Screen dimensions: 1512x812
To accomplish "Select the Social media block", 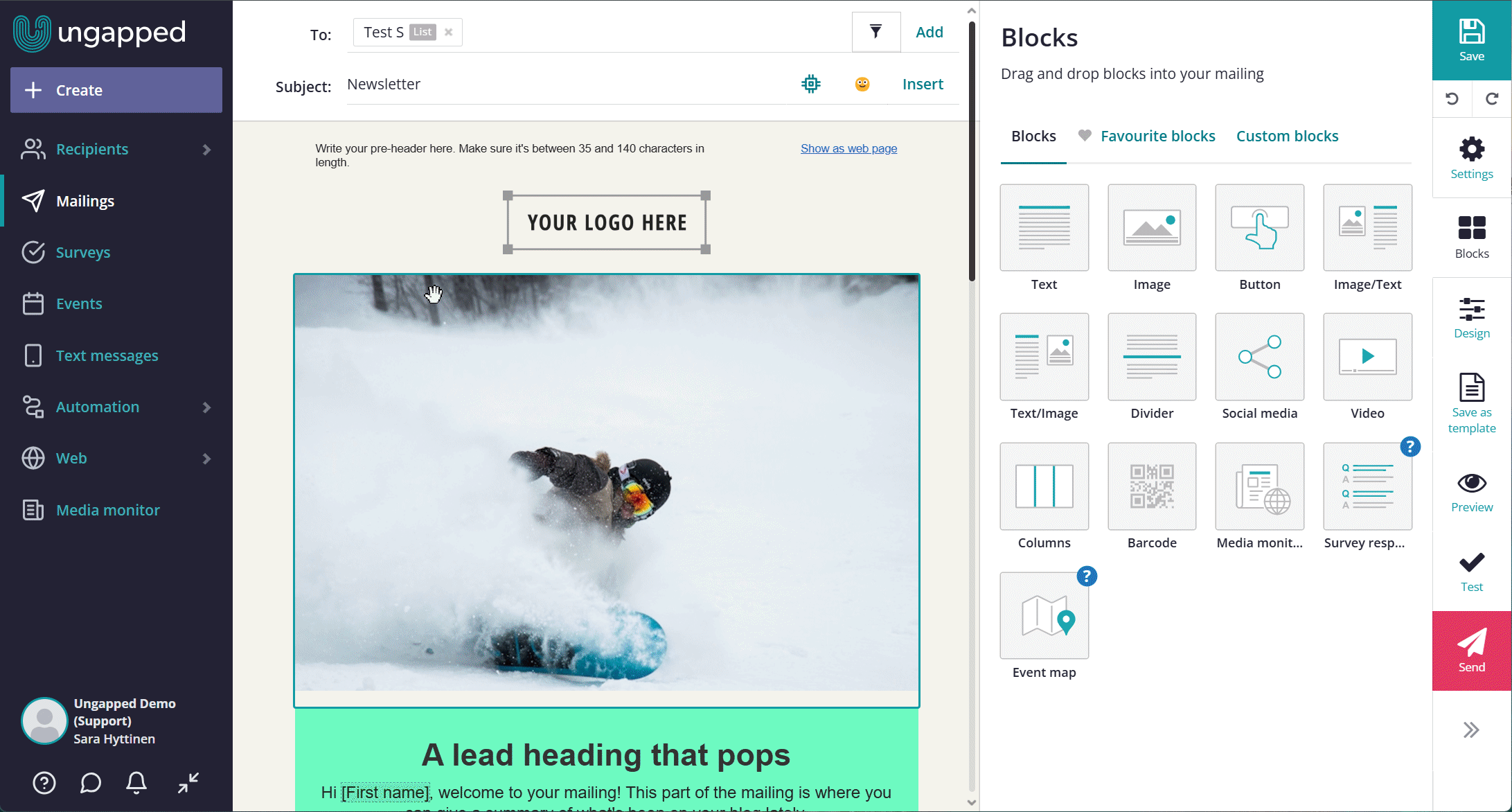I will pos(1259,357).
